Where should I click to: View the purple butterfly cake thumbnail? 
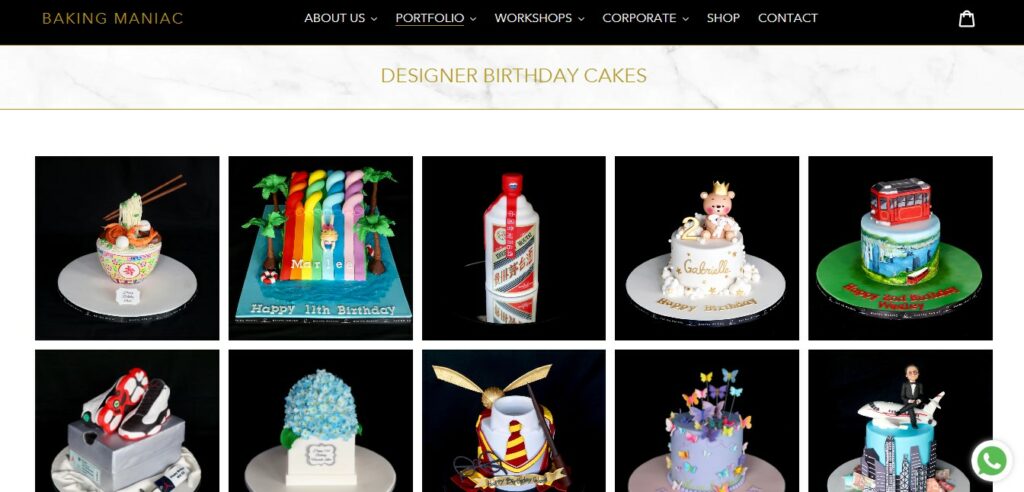tap(707, 421)
